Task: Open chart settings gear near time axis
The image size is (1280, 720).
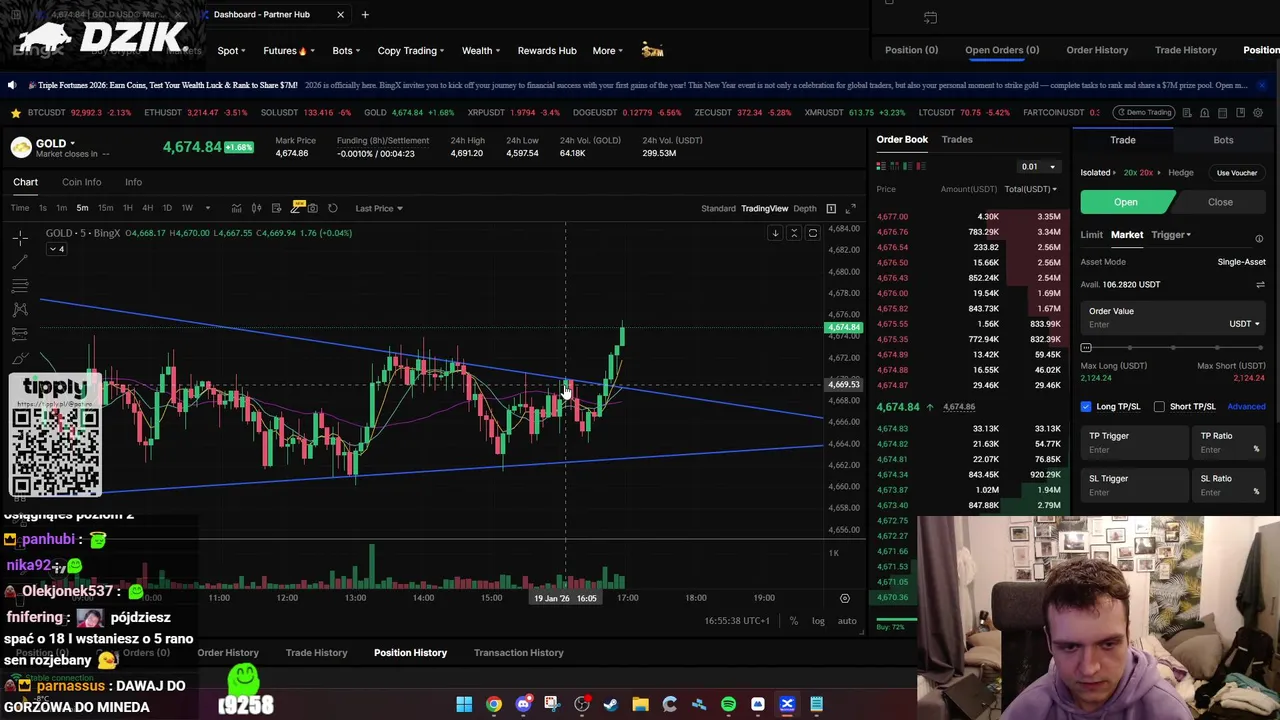Action: coord(844,598)
